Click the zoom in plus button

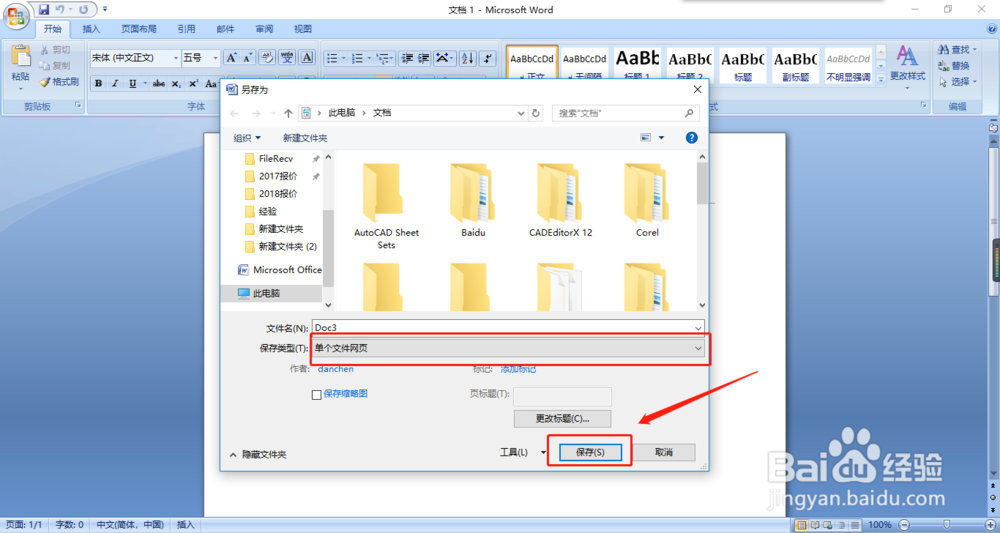coord(990,525)
